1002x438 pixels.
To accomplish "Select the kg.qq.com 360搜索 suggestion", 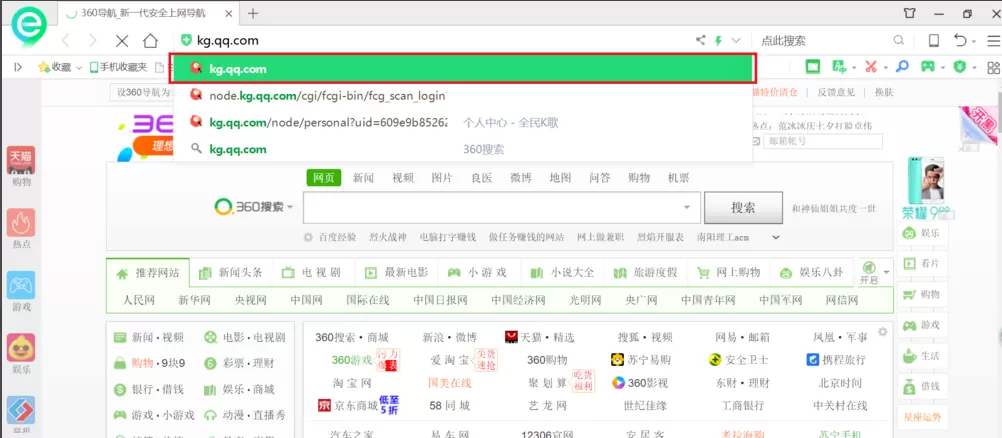I will pyautogui.click(x=463, y=149).
